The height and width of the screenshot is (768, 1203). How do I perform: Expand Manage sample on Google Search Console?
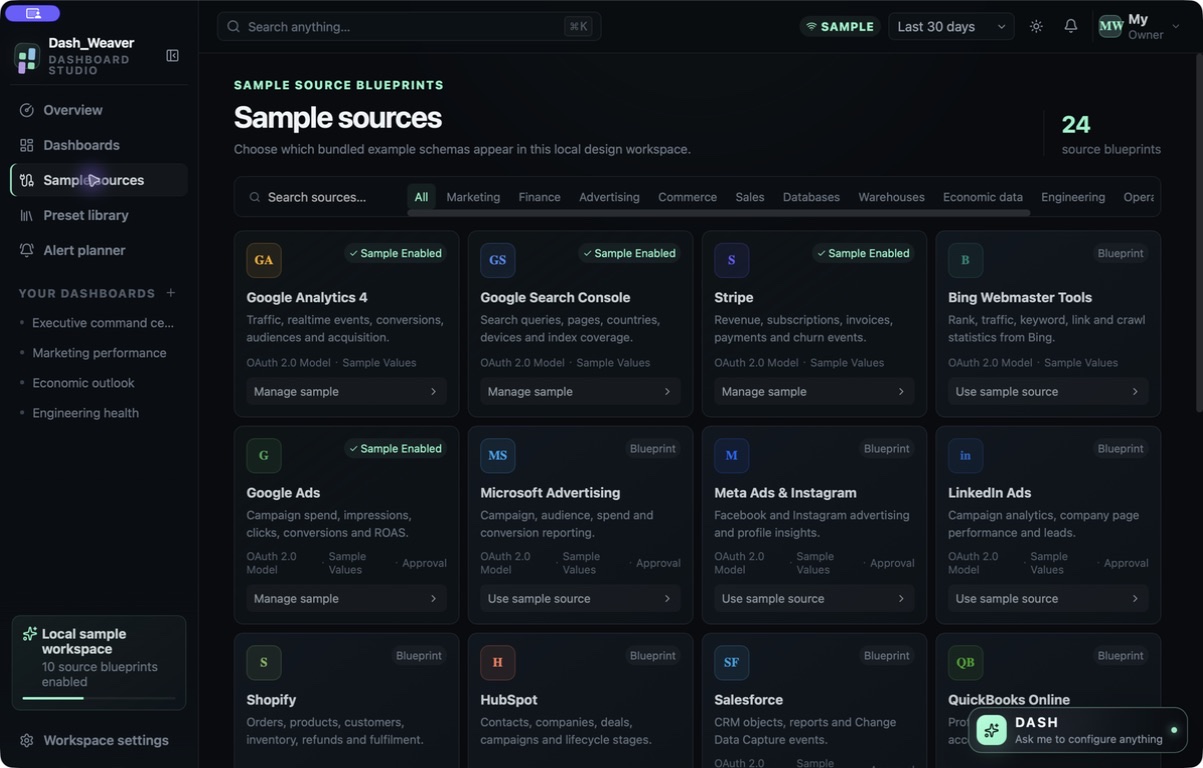[580, 391]
